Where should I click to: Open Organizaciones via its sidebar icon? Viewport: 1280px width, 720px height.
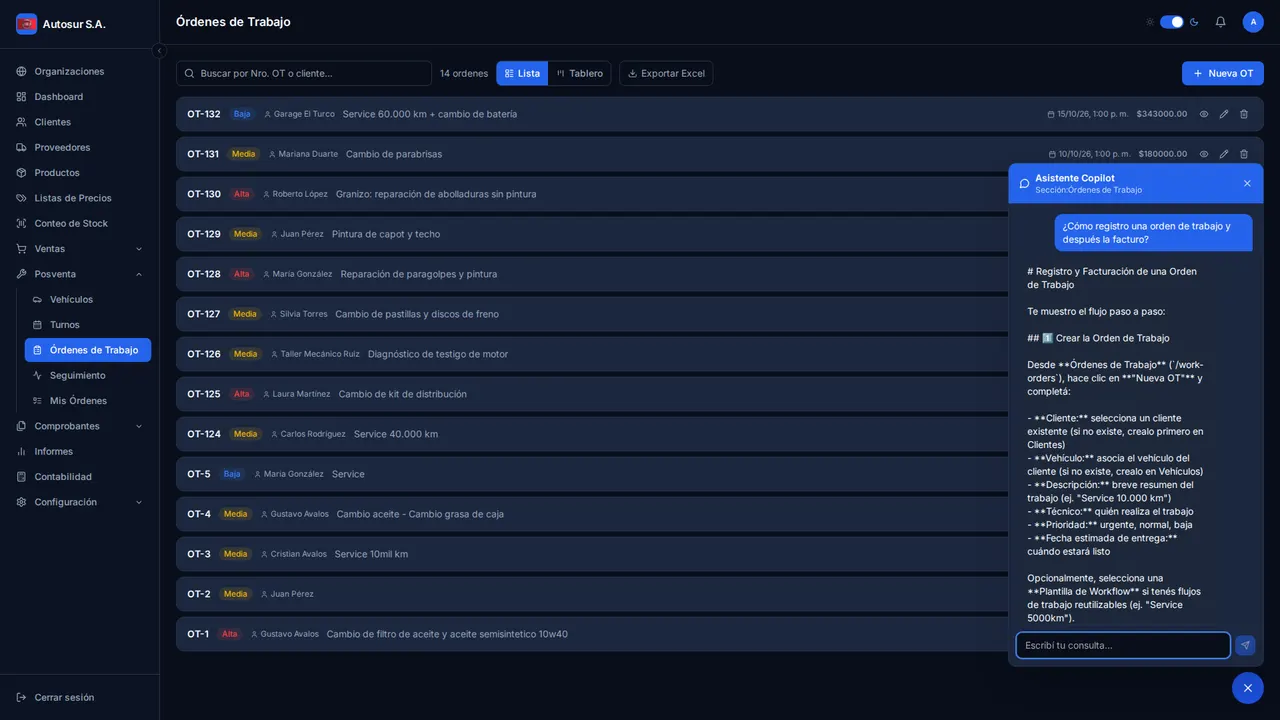pyautogui.click(x=21, y=72)
